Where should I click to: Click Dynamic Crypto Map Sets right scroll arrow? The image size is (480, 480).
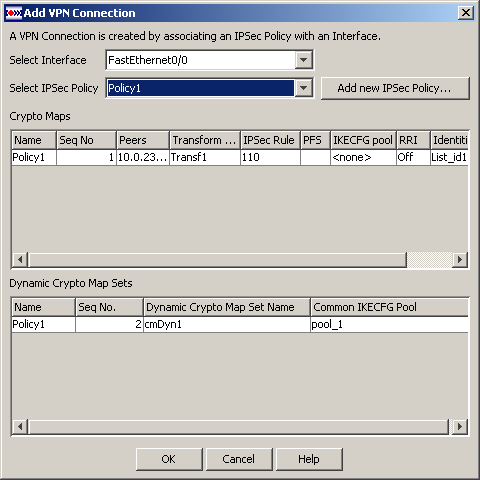460,427
